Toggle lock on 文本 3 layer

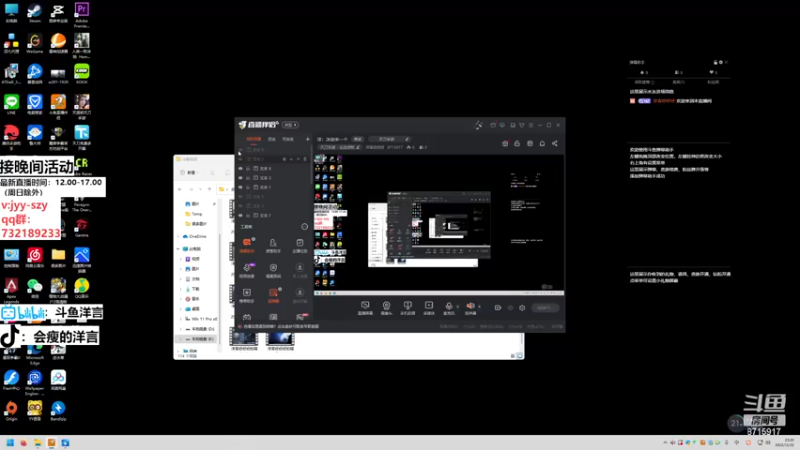tap(248, 178)
